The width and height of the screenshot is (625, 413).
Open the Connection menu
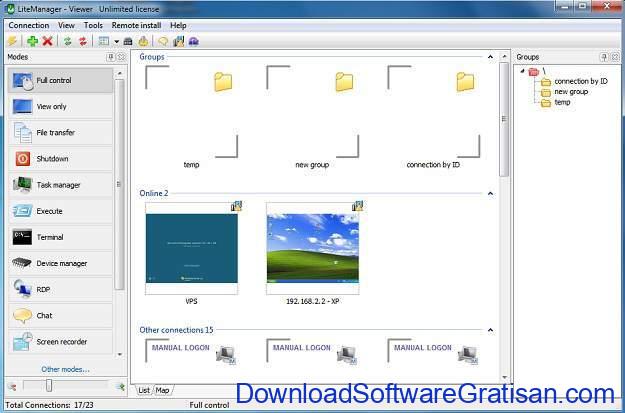29,25
